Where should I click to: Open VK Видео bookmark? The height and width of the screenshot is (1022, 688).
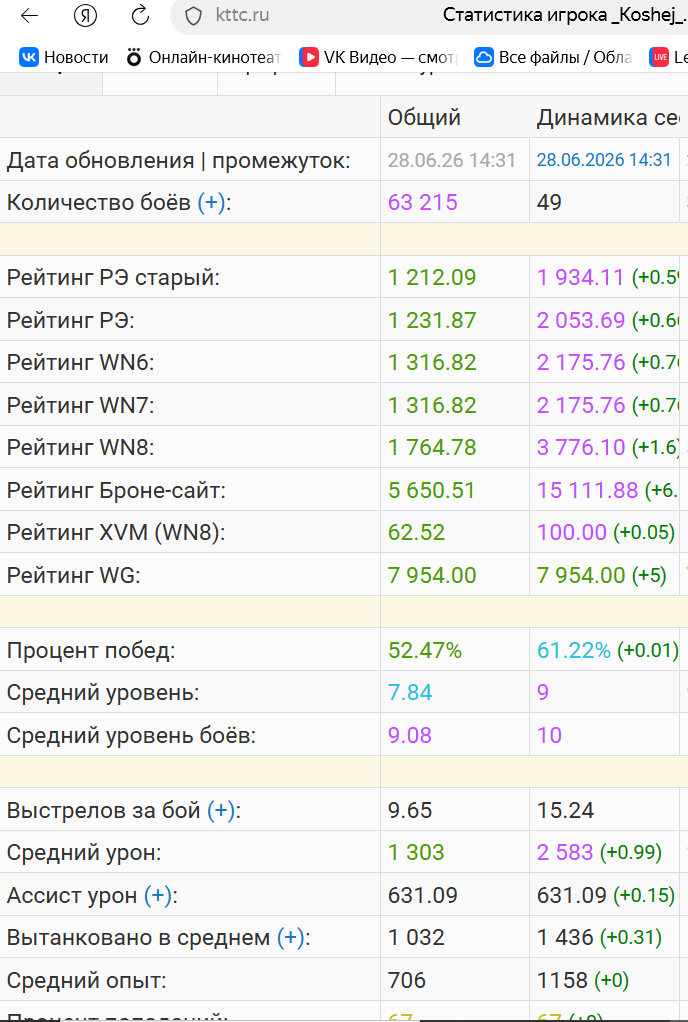point(377,57)
